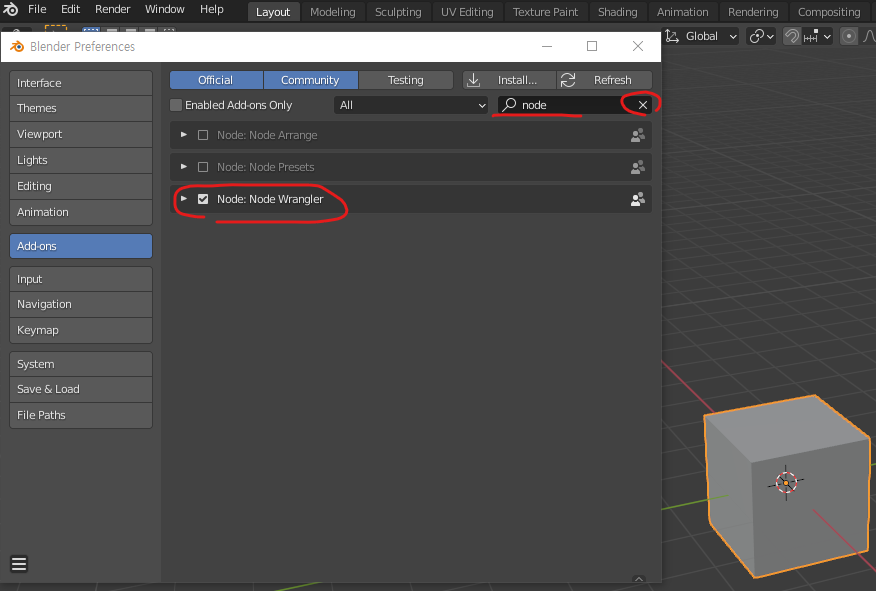The height and width of the screenshot is (591, 876).
Task: Switch to Modeling workspace tab
Action: pyautogui.click(x=332, y=12)
